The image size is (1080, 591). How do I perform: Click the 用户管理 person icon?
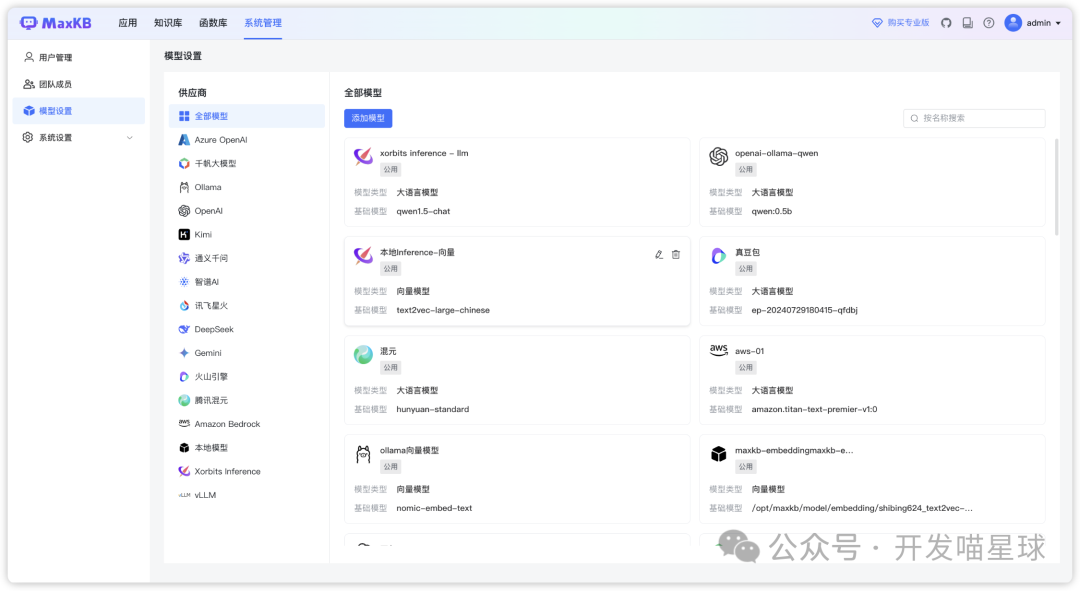[28, 57]
